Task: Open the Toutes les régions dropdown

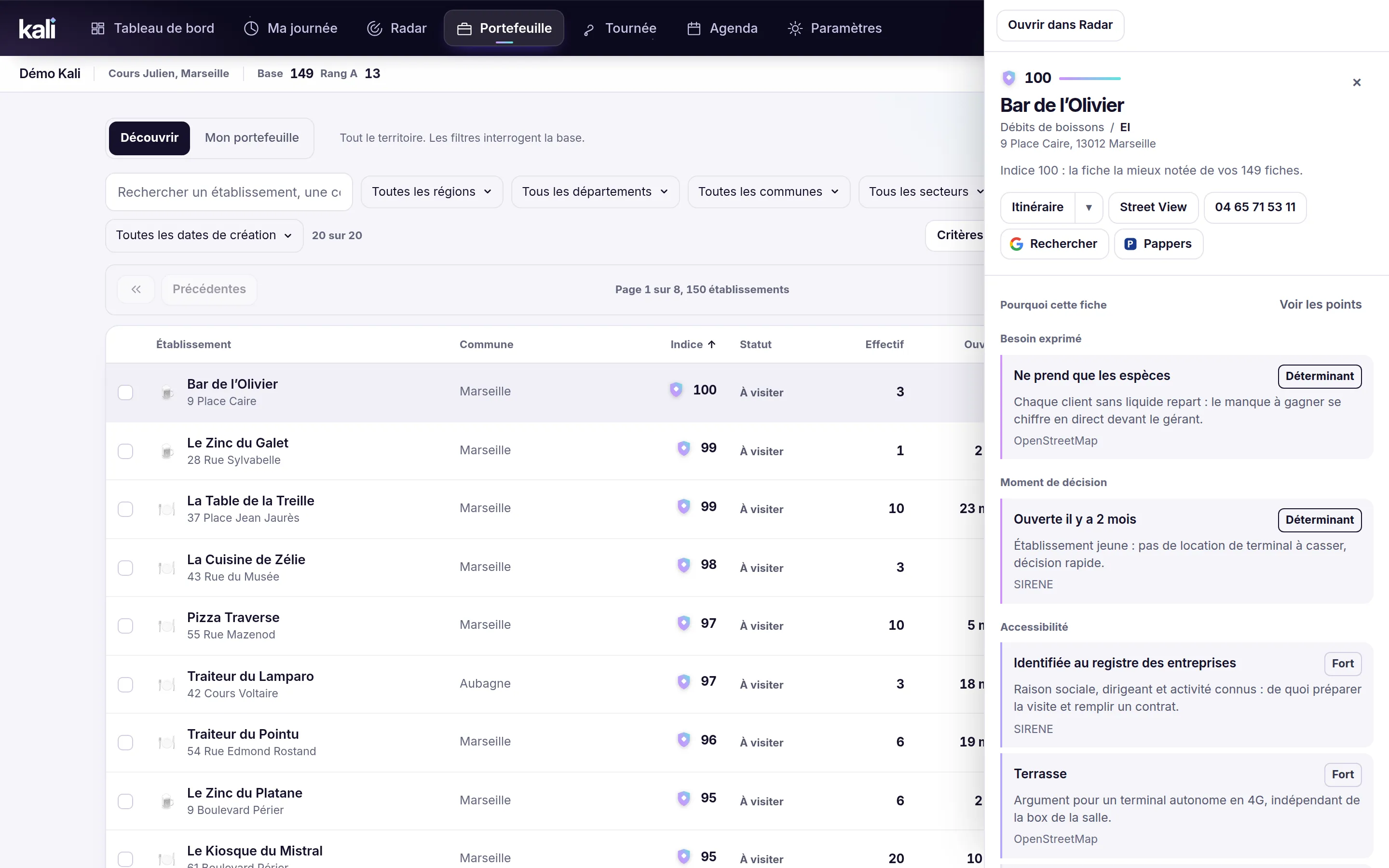Action: coord(432,192)
